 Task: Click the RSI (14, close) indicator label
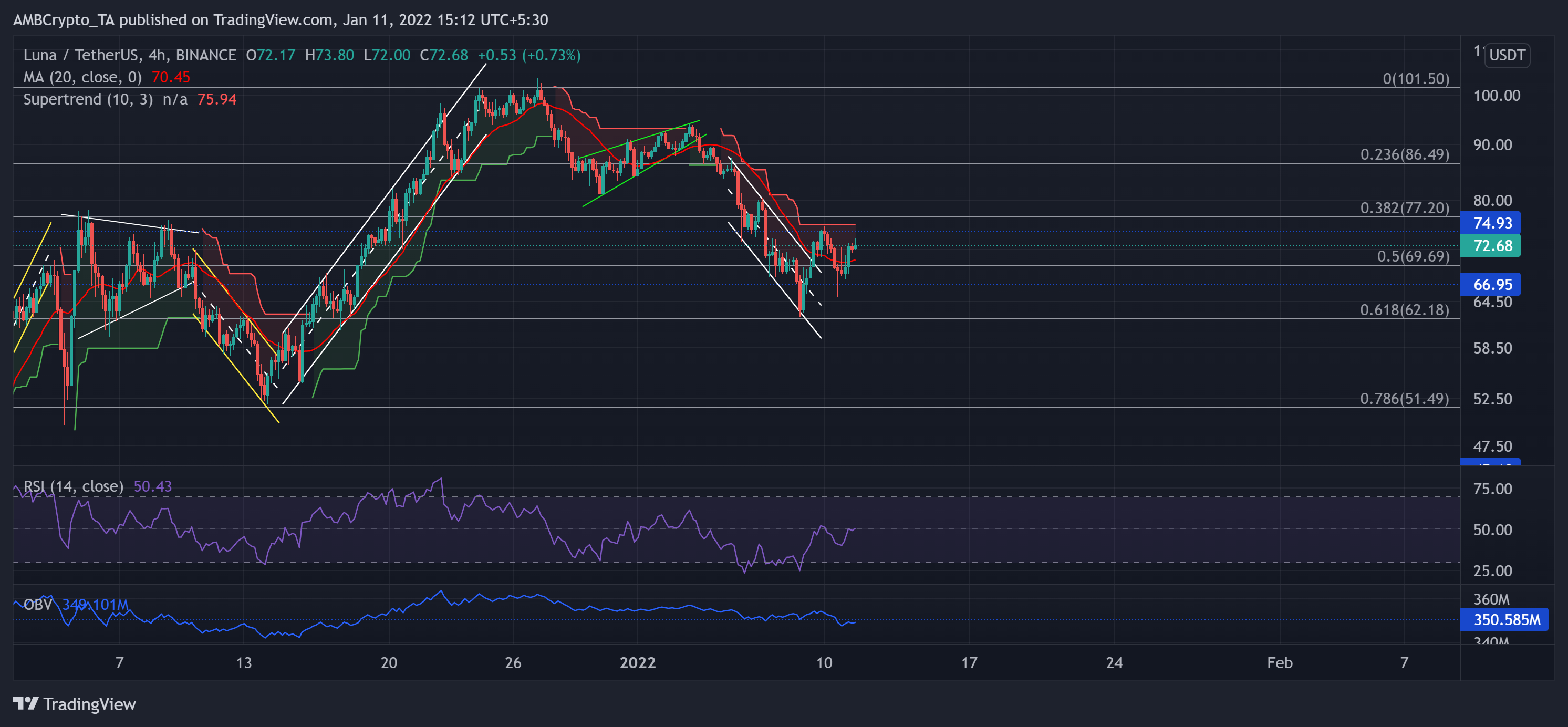(73, 486)
